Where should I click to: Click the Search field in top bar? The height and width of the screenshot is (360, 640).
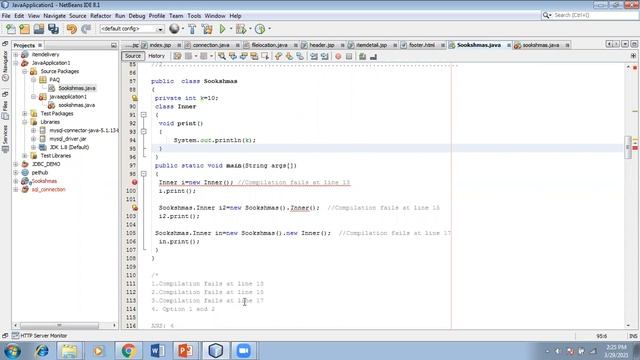tap(589, 15)
